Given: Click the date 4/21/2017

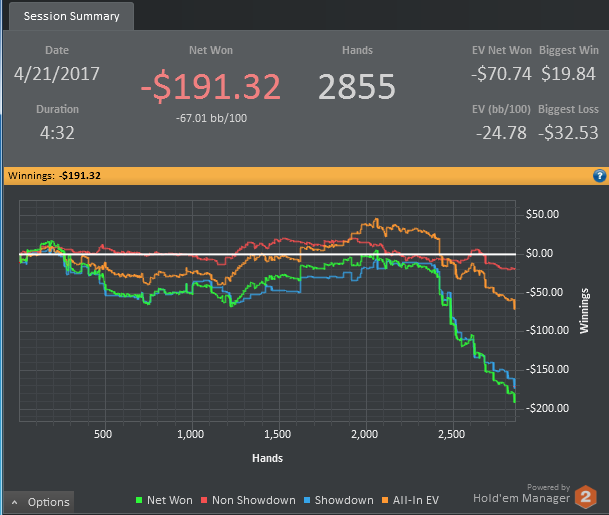Looking at the screenshot, I should point(57,74).
